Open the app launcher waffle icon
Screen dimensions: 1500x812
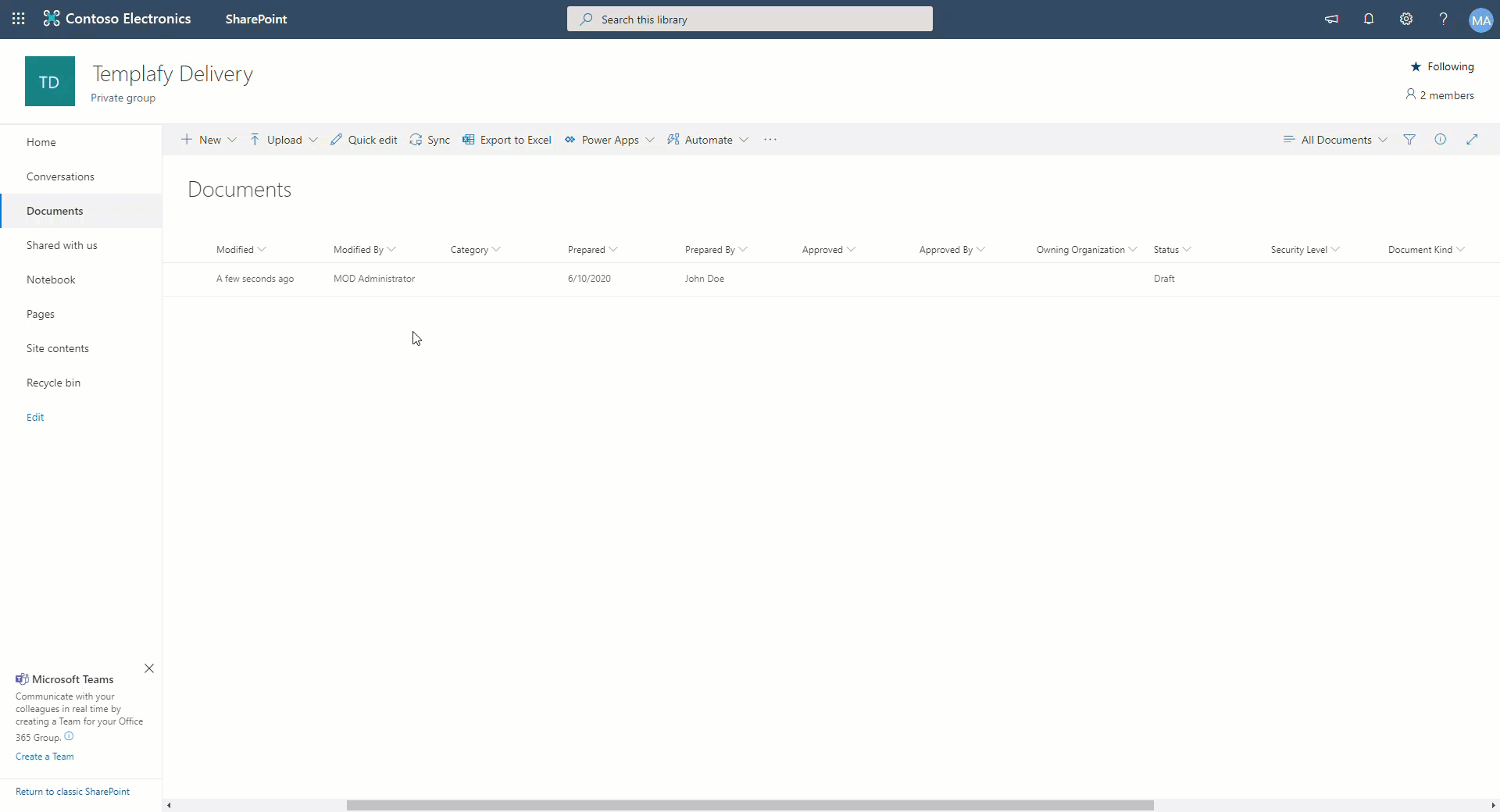(x=19, y=19)
